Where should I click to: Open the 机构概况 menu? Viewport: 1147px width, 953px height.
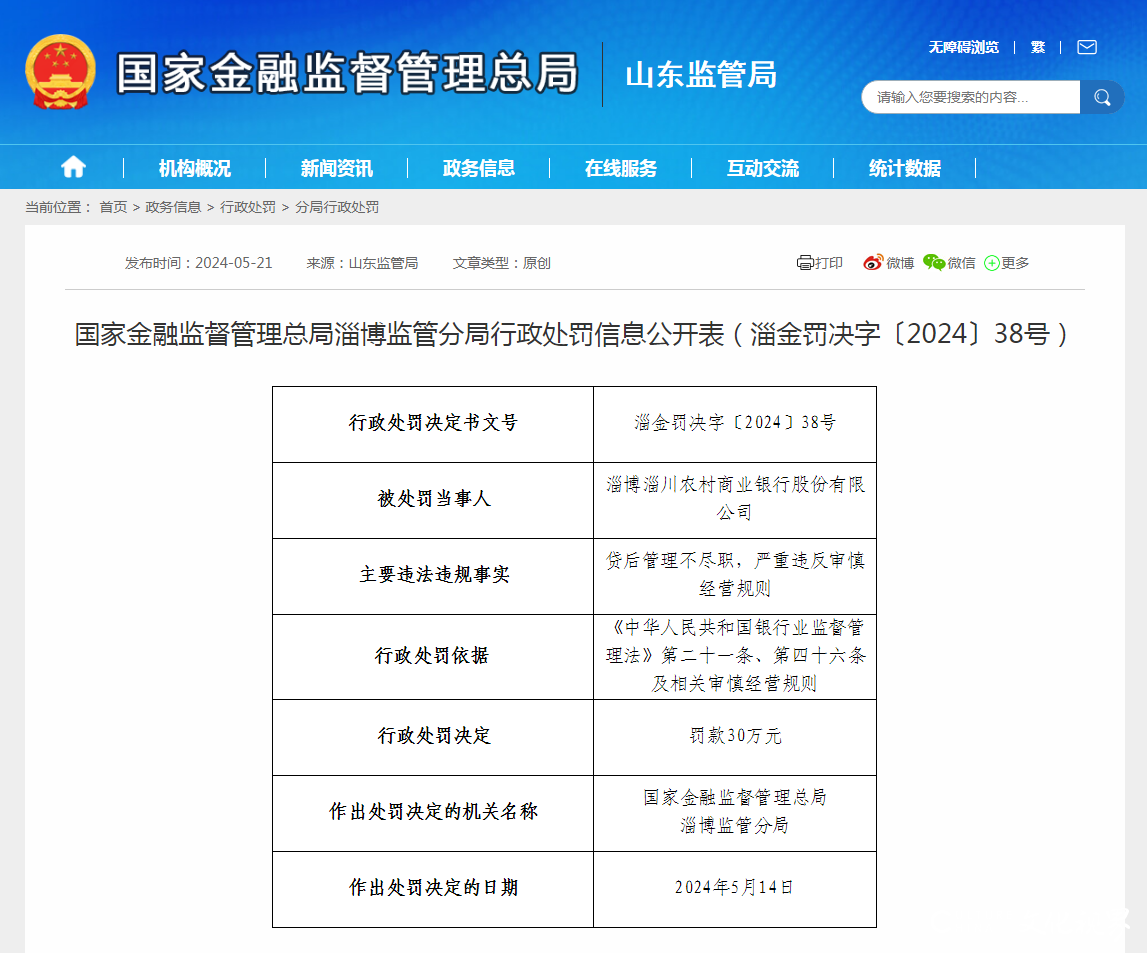coord(195,168)
